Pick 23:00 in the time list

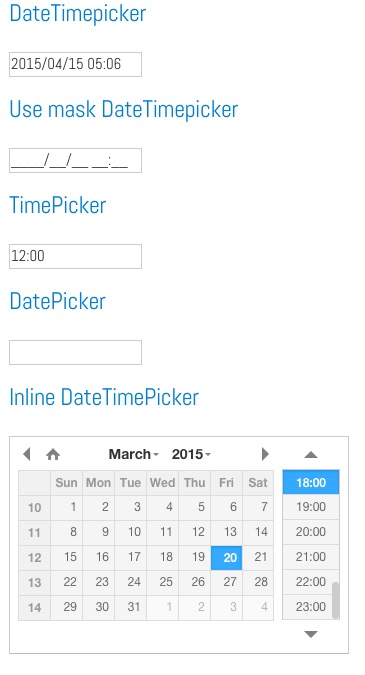coord(307,607)
